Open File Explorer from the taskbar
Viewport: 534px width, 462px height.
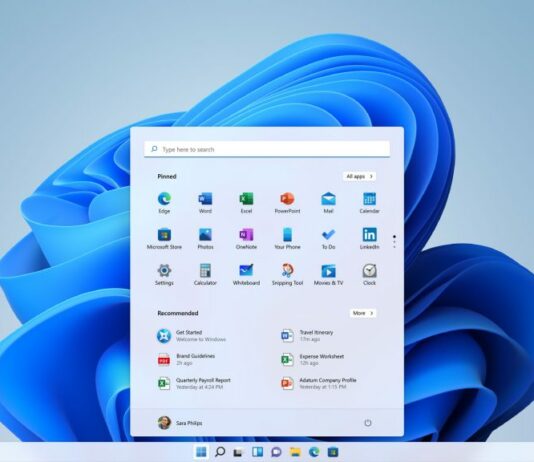tap(295, 452)
